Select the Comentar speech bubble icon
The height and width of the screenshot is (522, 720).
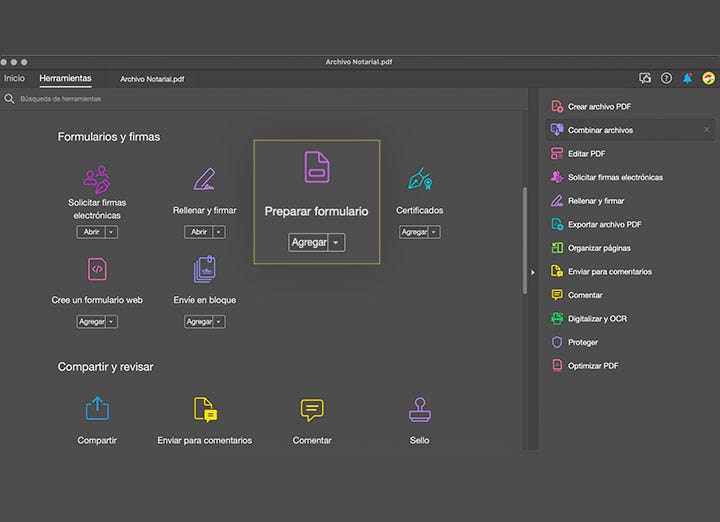click(x=312, y=409)
